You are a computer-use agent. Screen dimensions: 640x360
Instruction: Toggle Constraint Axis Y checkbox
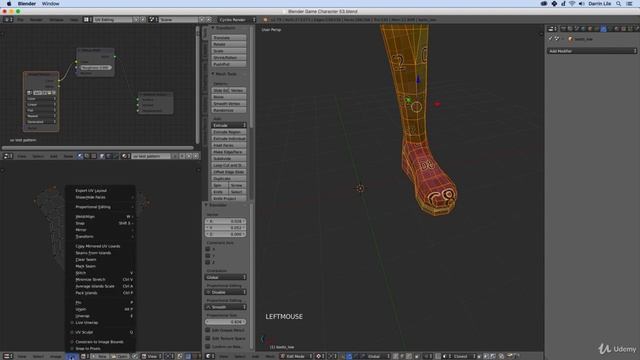coord(208,256)
